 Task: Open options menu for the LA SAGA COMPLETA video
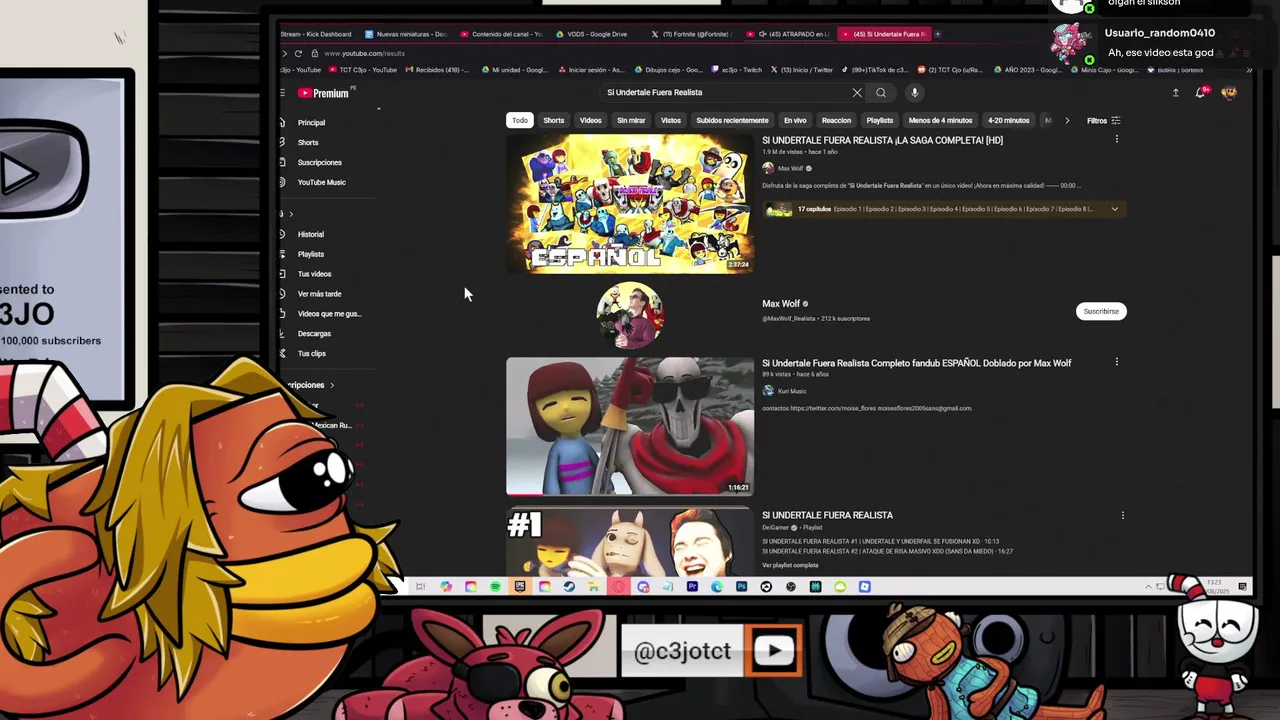(x=1117, y=140)
